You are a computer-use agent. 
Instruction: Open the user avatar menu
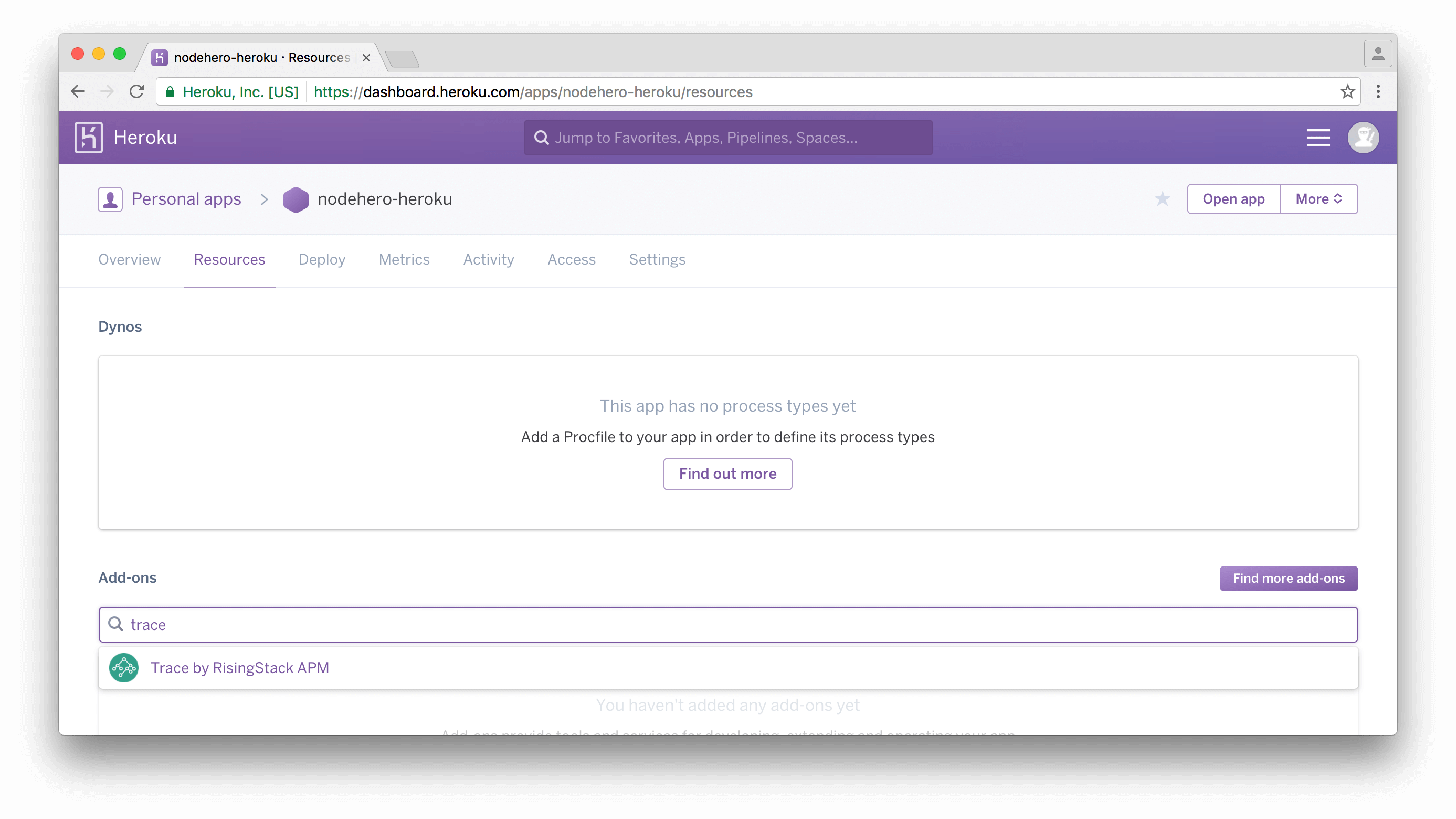tap(1363, 138)
